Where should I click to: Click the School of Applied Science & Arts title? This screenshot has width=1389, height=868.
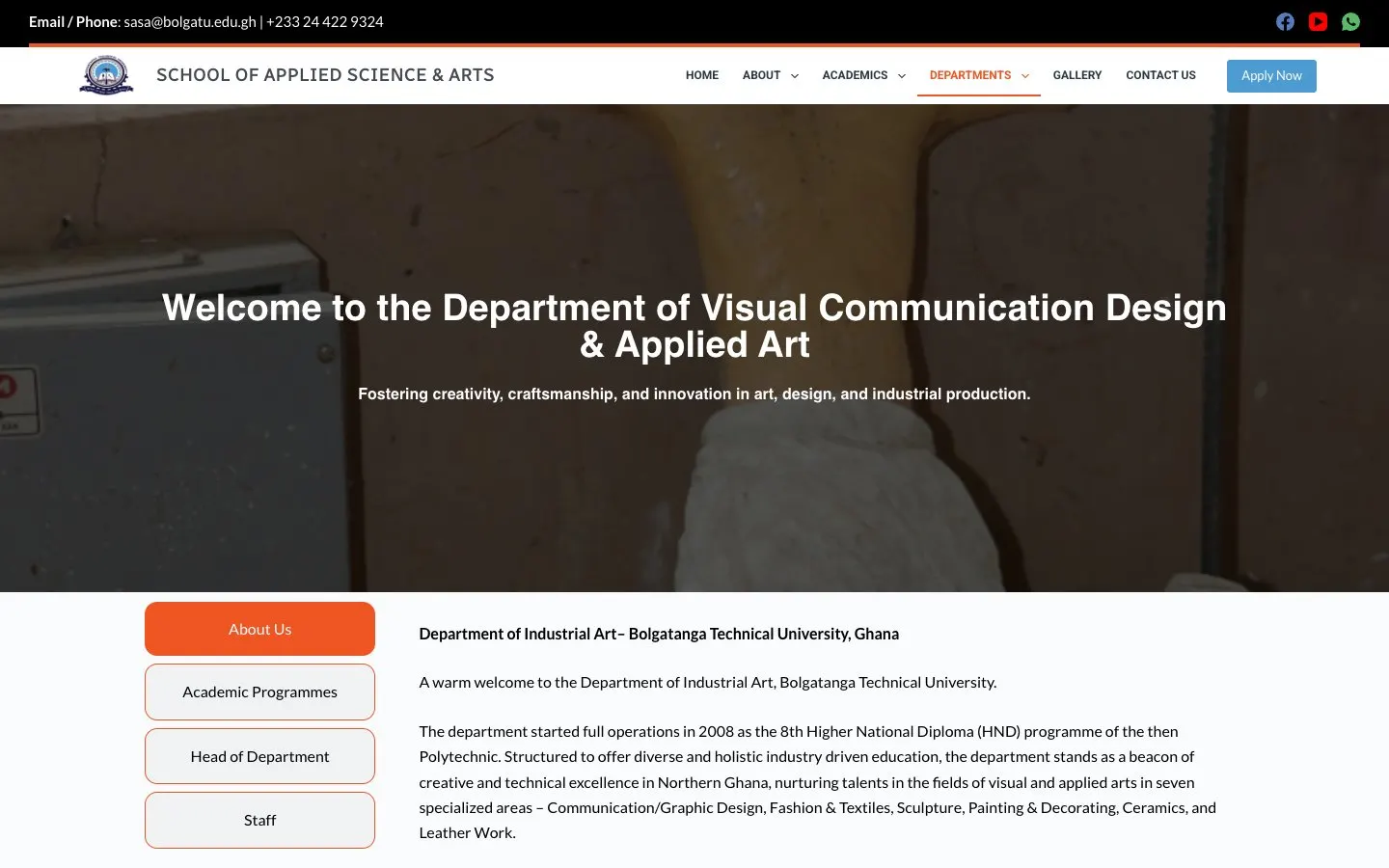pos(325,75)
